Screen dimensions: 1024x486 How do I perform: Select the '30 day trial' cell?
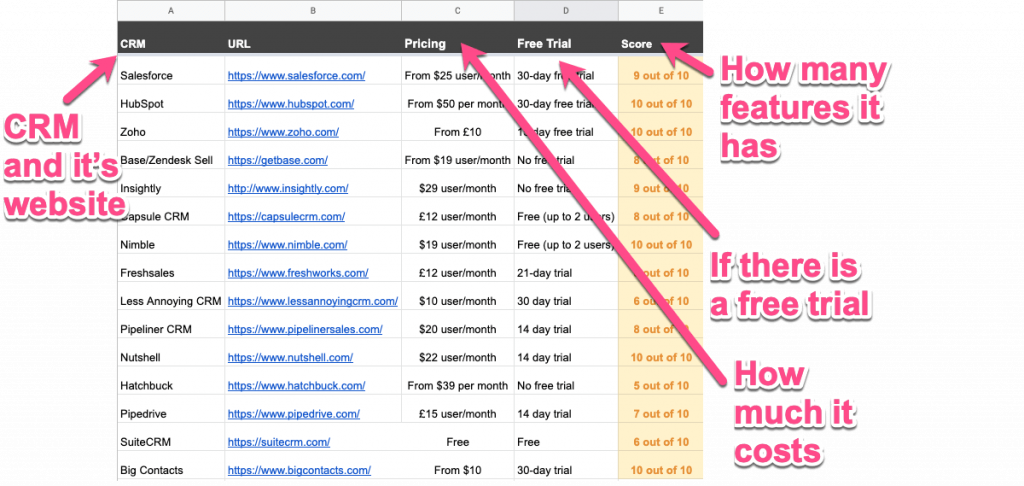tap(566, 296)
